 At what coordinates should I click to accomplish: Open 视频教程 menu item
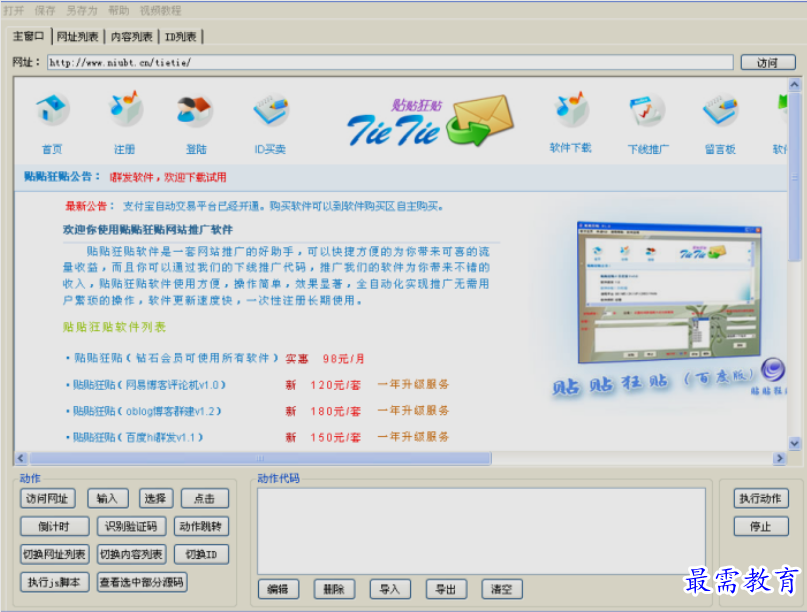(160, 10)
